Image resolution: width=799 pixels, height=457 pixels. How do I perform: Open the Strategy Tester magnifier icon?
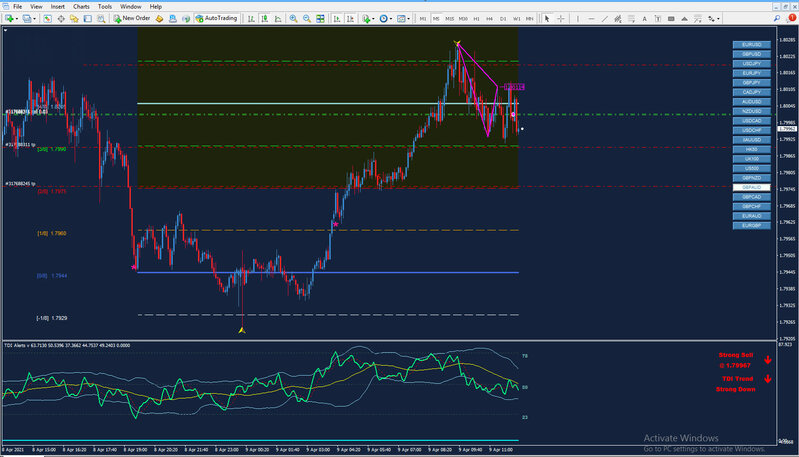101,19
